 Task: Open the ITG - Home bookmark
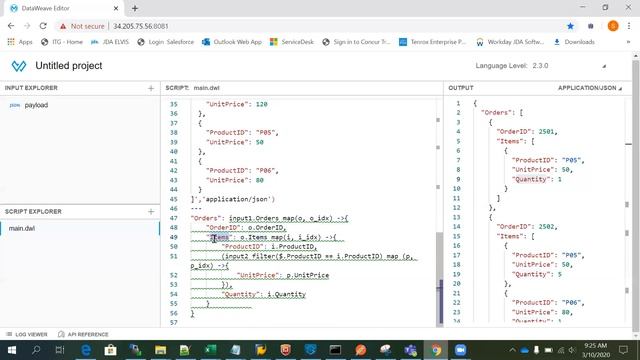coord(62,42)
